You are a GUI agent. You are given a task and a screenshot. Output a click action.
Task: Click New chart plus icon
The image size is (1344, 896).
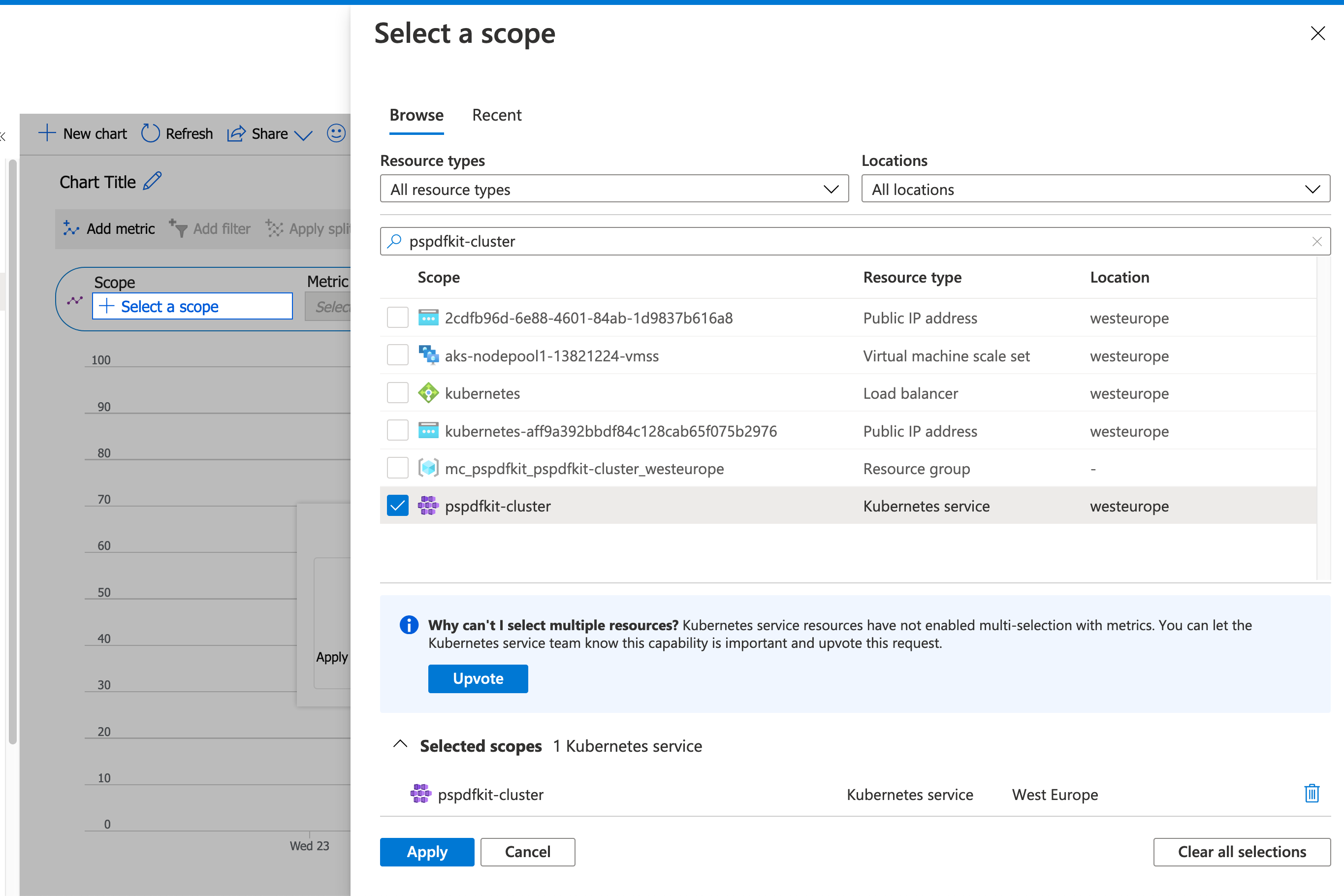coord(47,133)
